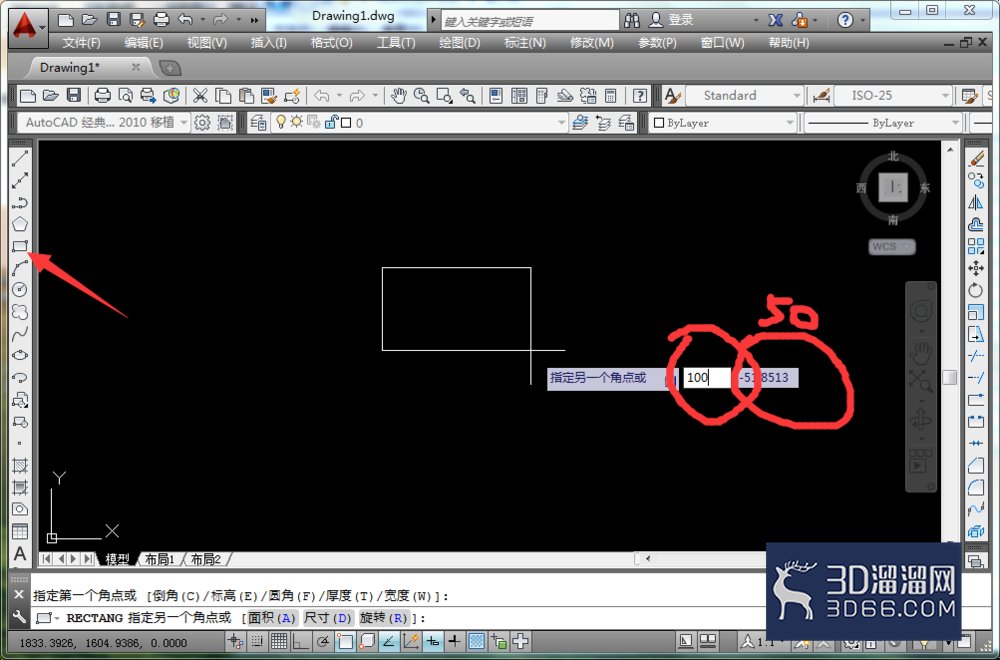Click the keyword search input field
Image resolution: width=1000 pixels, height=660 pixels.
click(x=529, y=21)
